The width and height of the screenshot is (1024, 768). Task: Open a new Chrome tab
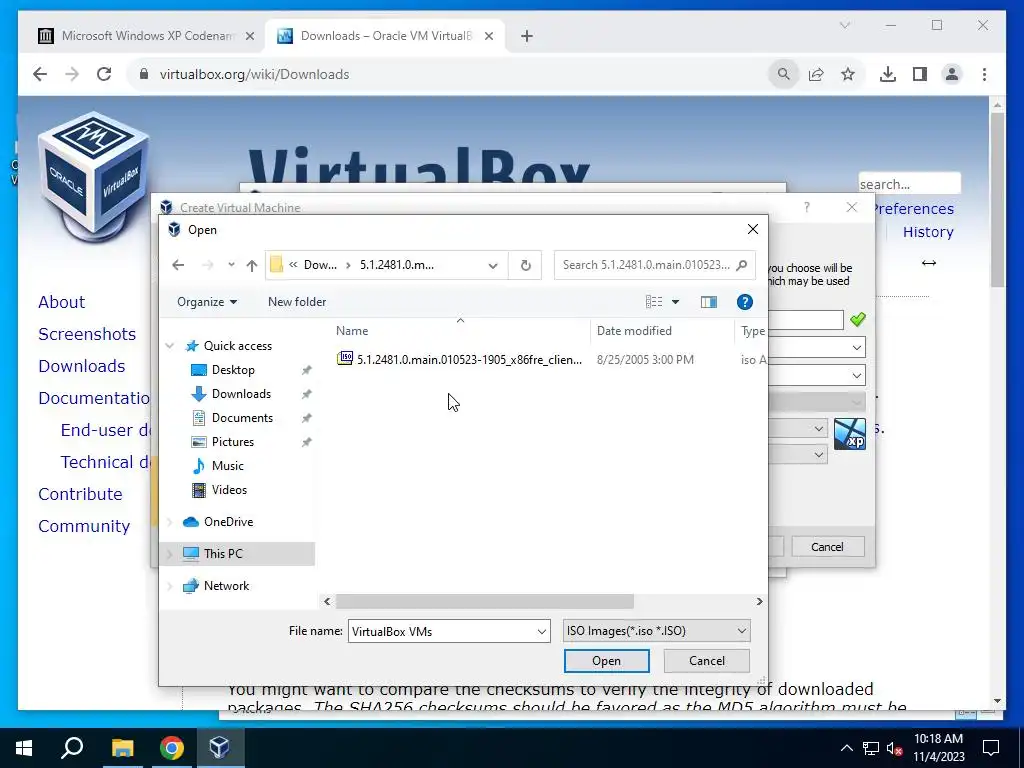[x=527, y=36]
